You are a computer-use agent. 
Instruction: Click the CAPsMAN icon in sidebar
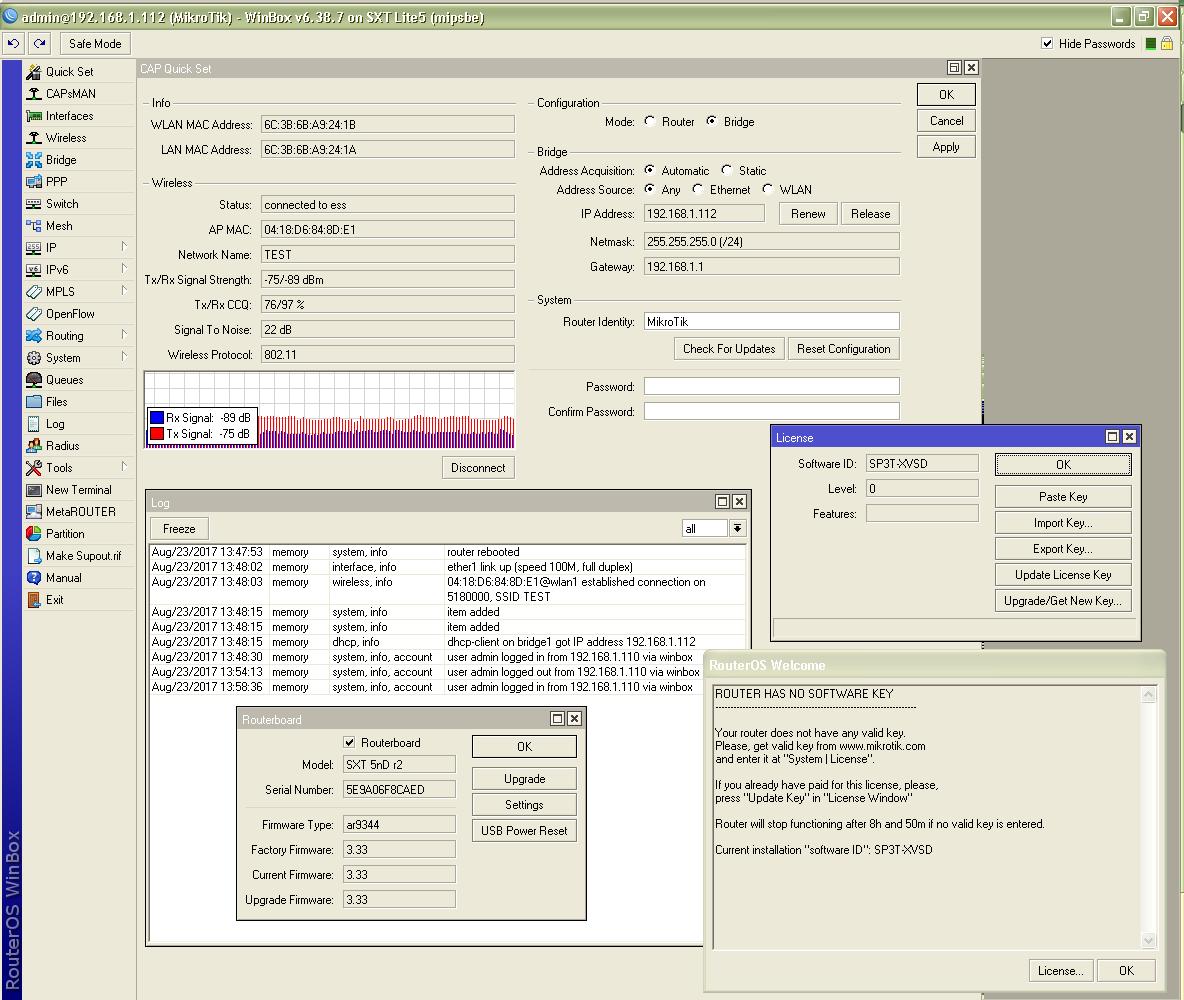pos(34,94)
